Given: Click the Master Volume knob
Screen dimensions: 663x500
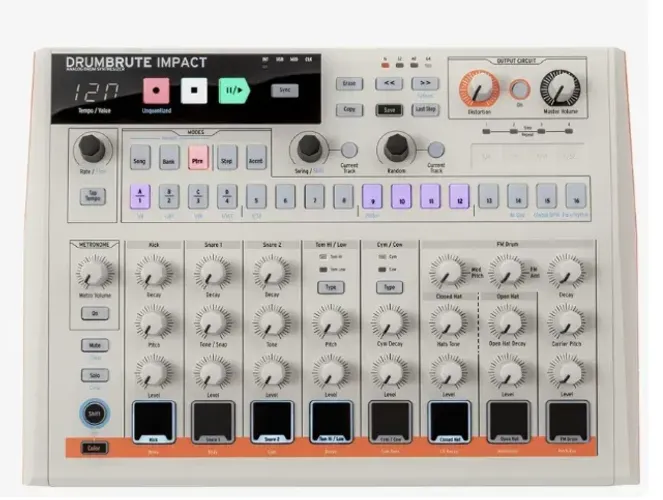Looking at the screenshot, I should pos(560,90).
